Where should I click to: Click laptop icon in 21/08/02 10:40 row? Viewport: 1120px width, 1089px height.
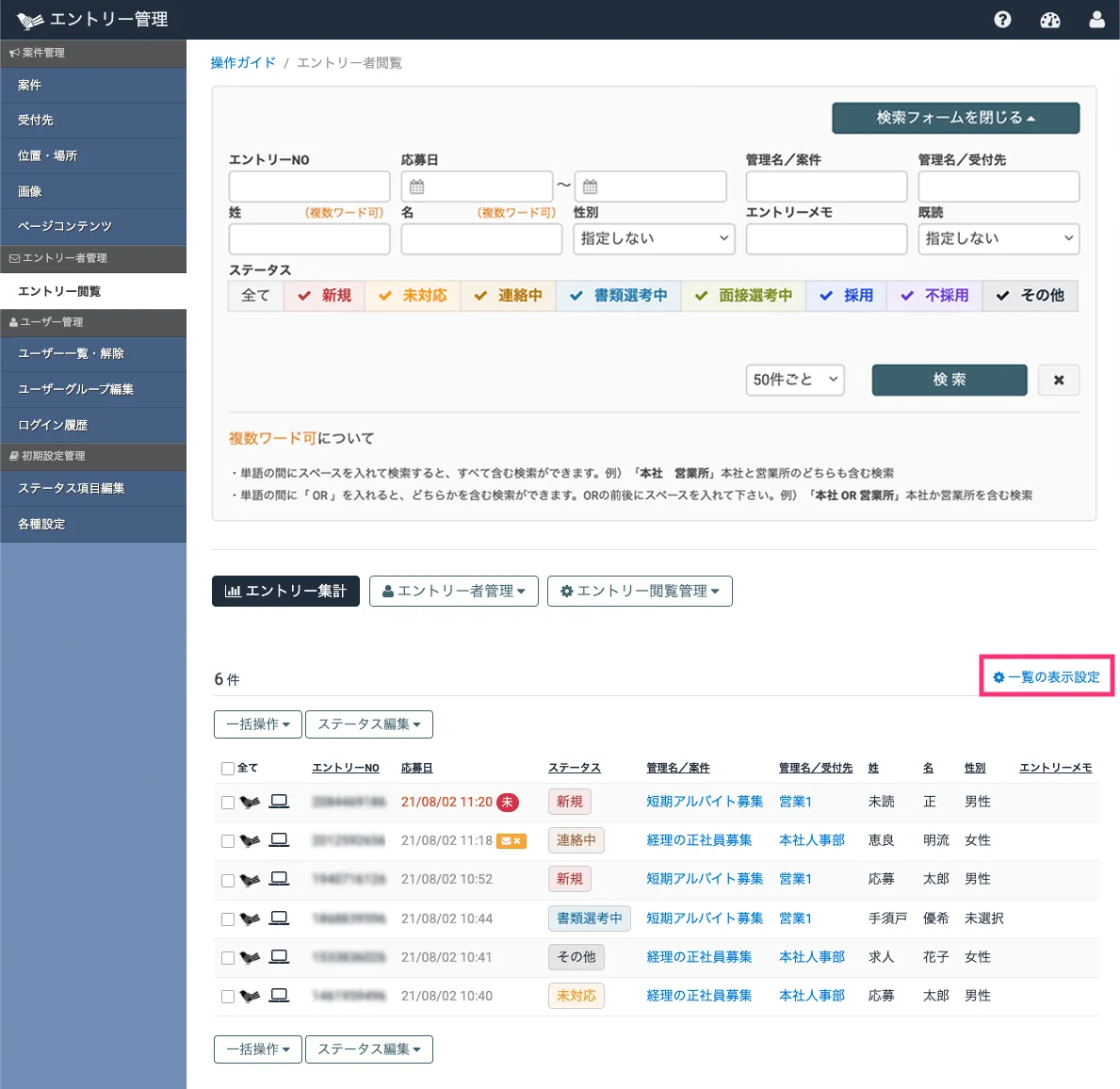click(279, 995)
